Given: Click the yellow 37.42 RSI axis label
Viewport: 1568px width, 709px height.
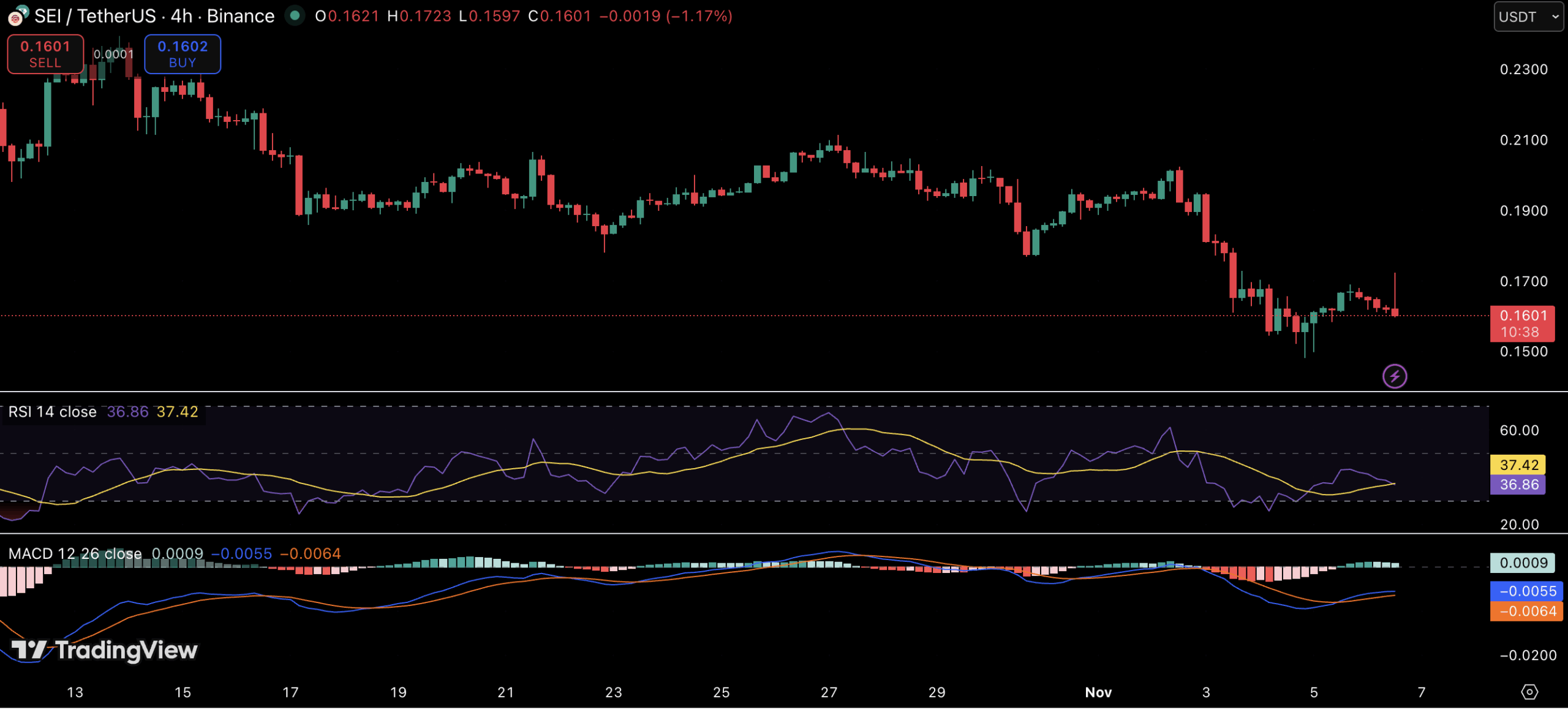Looking at the screenshot, I should click(x=1518, y=464).
